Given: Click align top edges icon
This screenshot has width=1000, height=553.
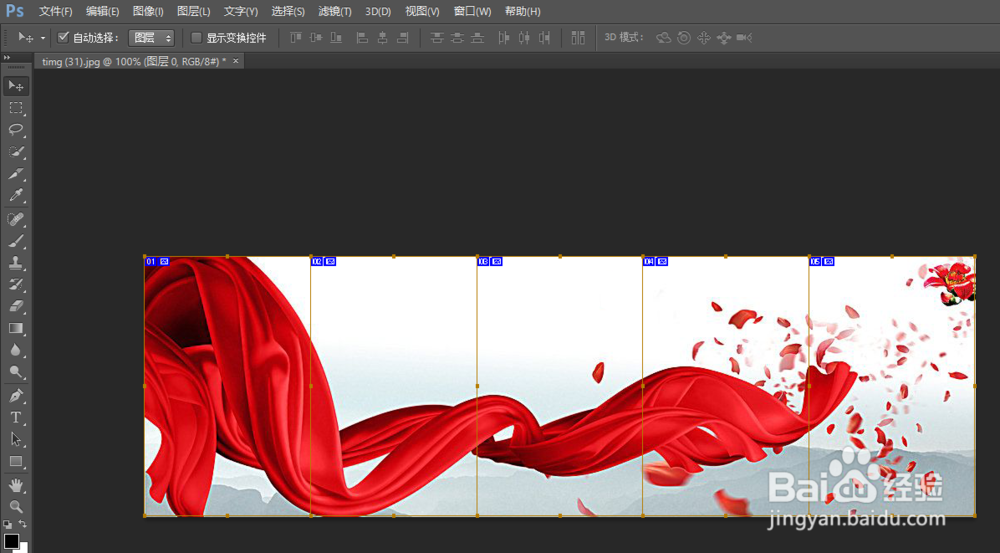Looking at the screenshot, I should point(296,38).
